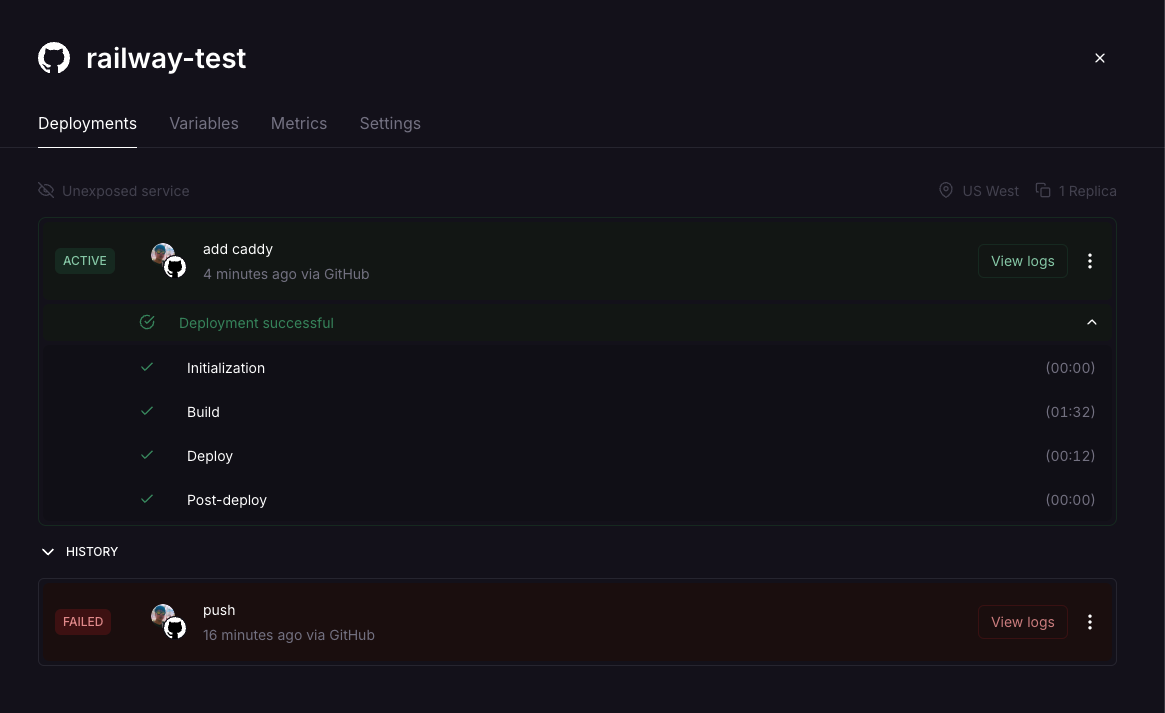The width and height of the screenshot is (1165, 713).
Task: Open three-dot menu for failed push deployment
Action: [1089, 622]
